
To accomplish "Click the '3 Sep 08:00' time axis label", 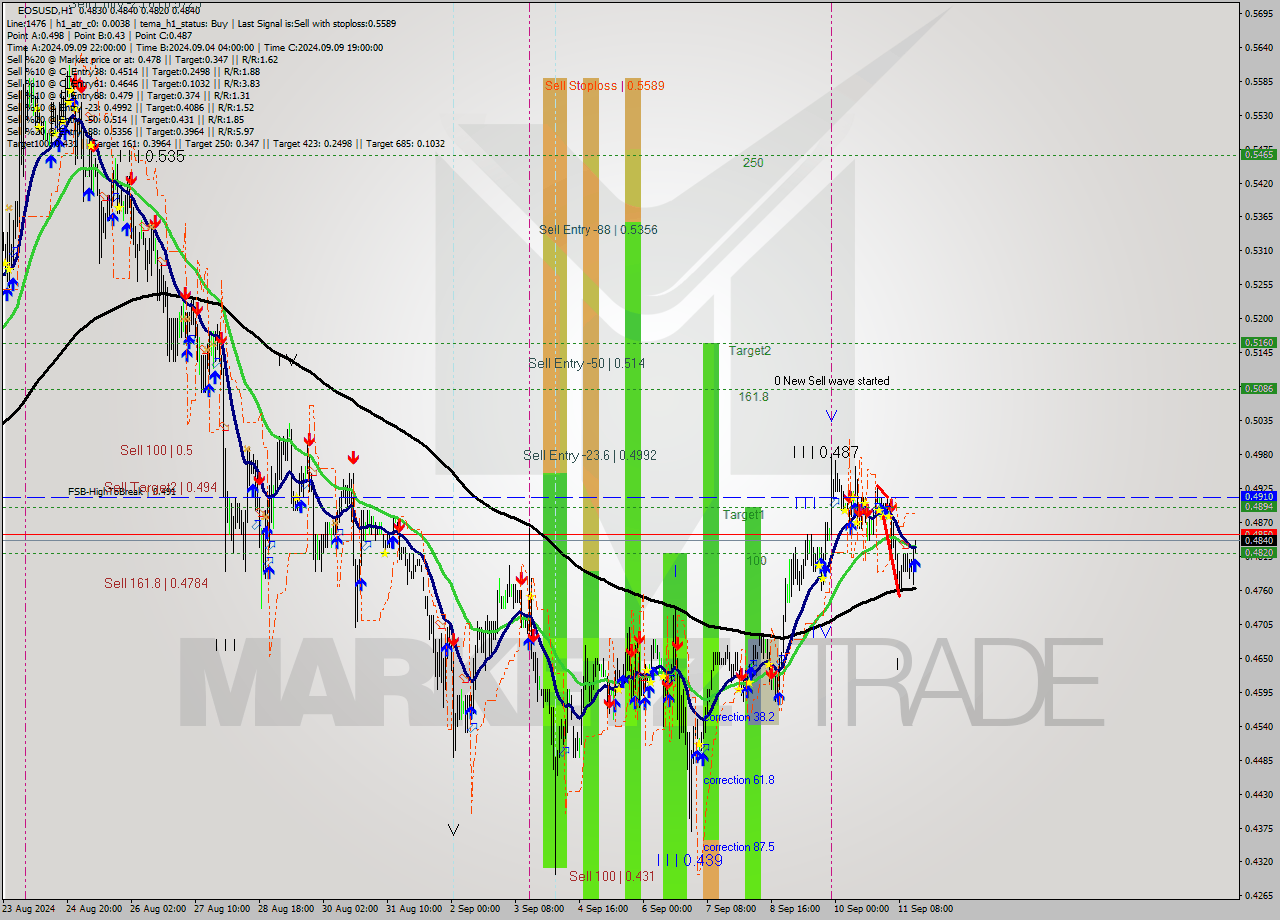I will 539,909.
